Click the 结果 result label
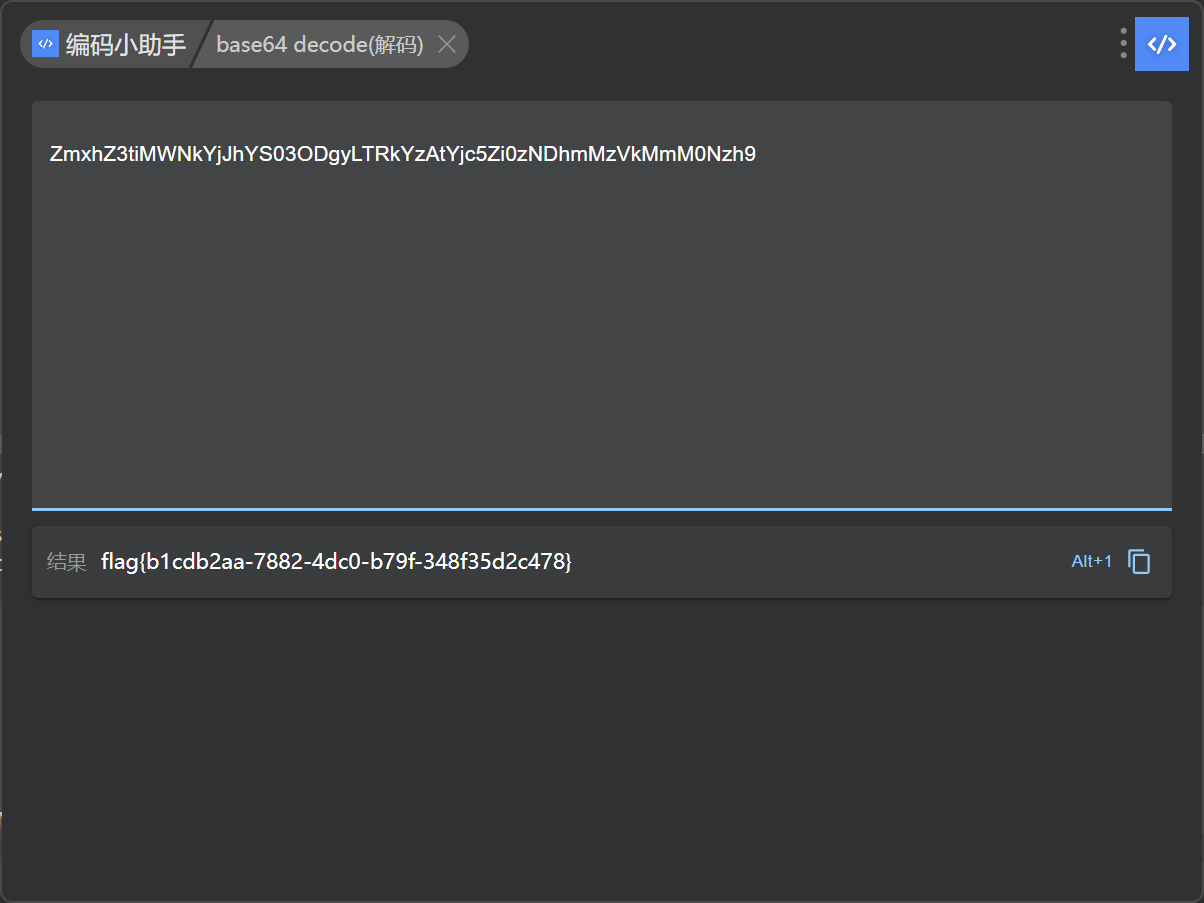1204x903 pixels. click(x=66, y=562)
